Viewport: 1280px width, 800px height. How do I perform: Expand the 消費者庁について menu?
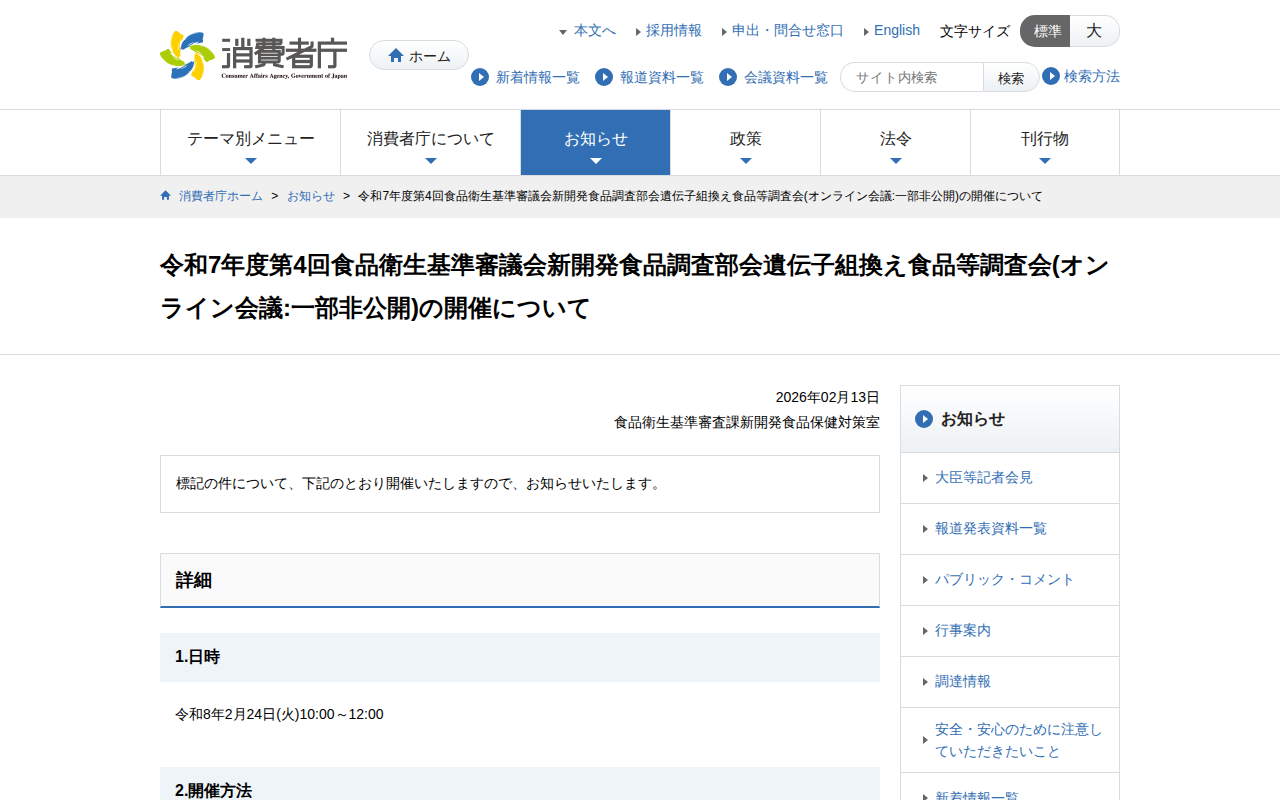point(431,143)
